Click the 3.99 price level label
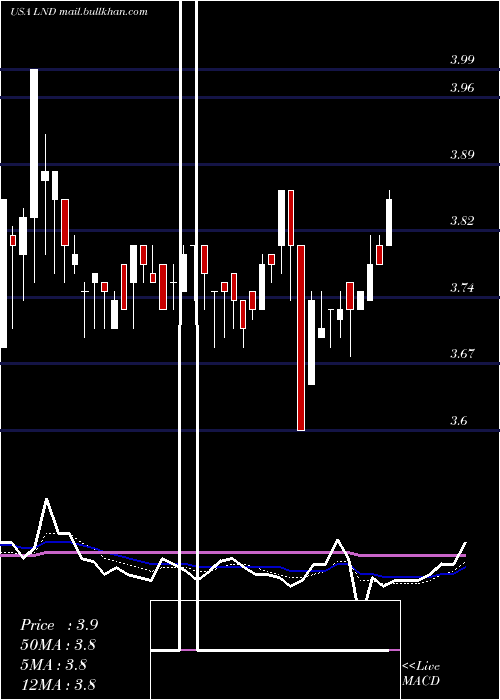 [462, 60]
